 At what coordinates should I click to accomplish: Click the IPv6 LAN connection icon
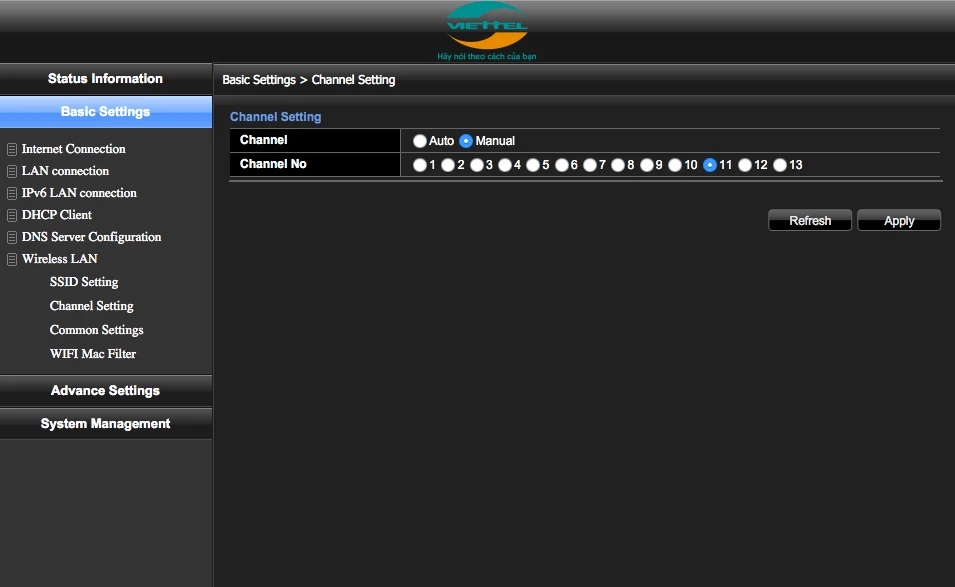12,193
